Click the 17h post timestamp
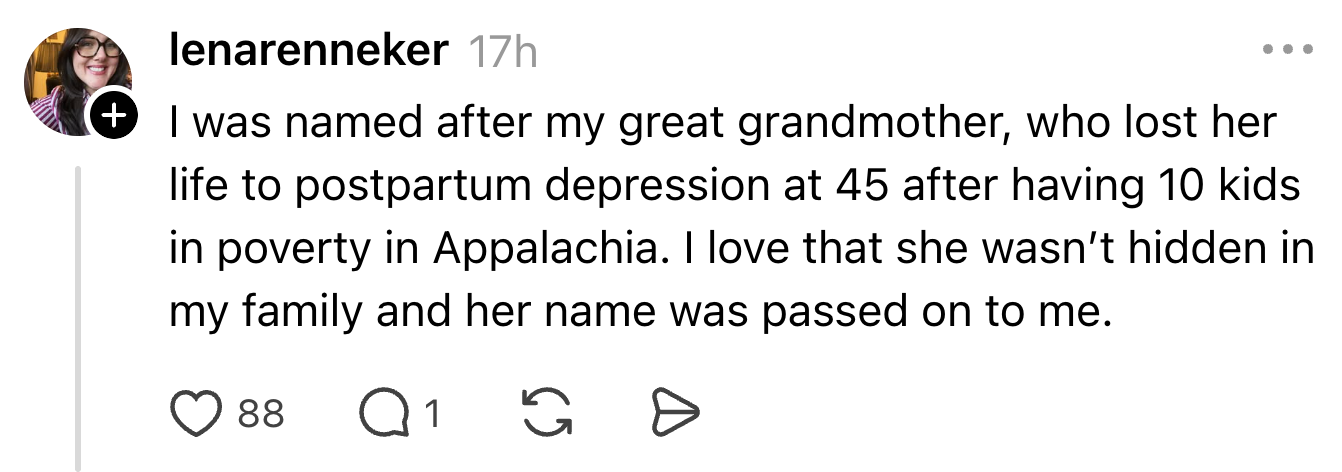The image size is (1342, 472). [x=503, y=51]
